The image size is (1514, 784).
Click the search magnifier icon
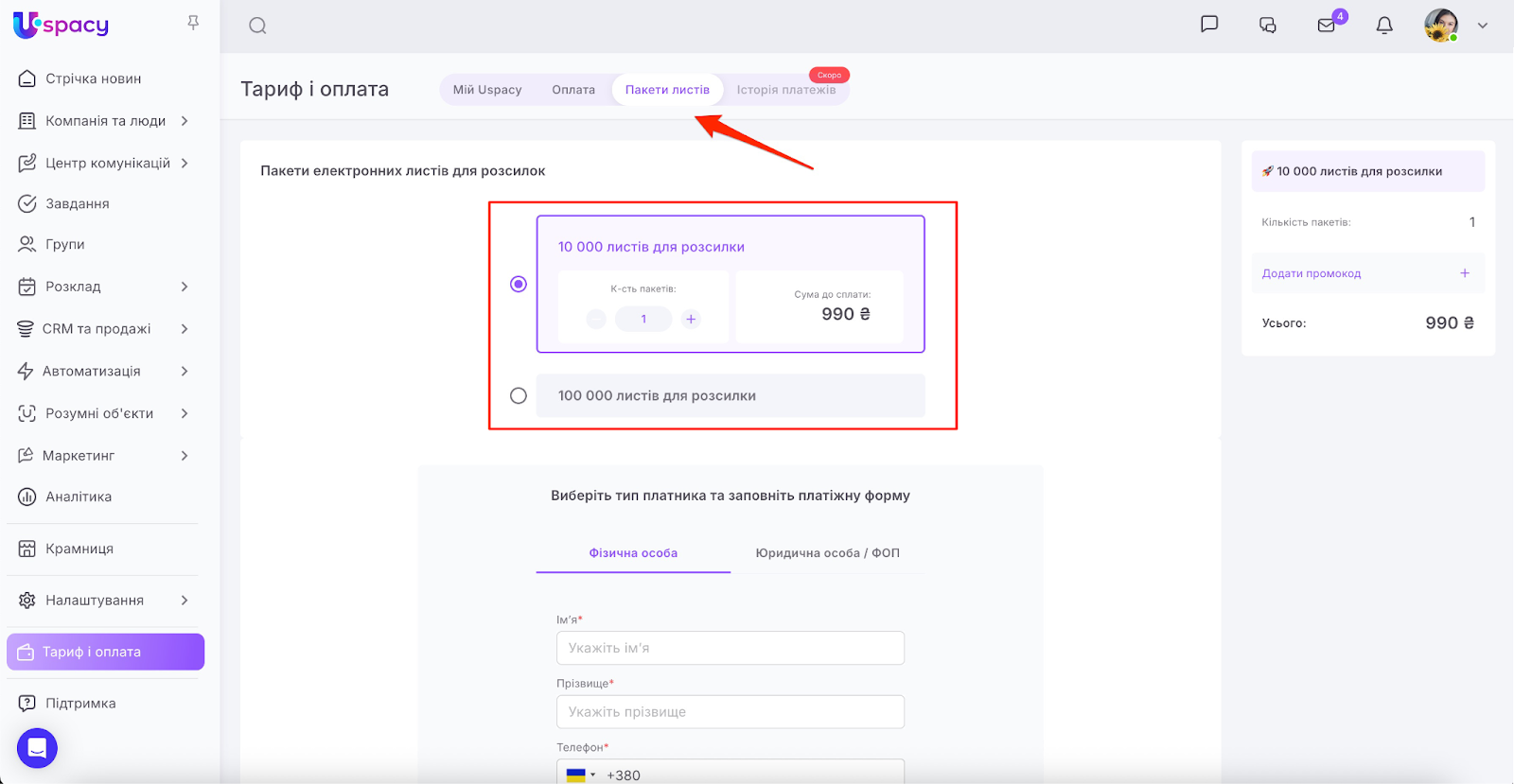(257, 26)
